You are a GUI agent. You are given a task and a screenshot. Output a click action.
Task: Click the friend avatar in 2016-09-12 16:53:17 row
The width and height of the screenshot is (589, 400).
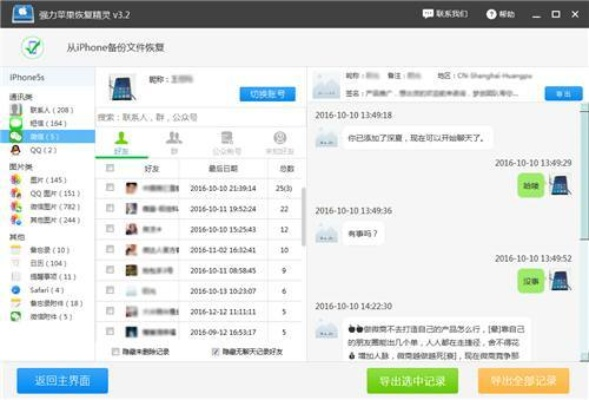click(131, 332)
